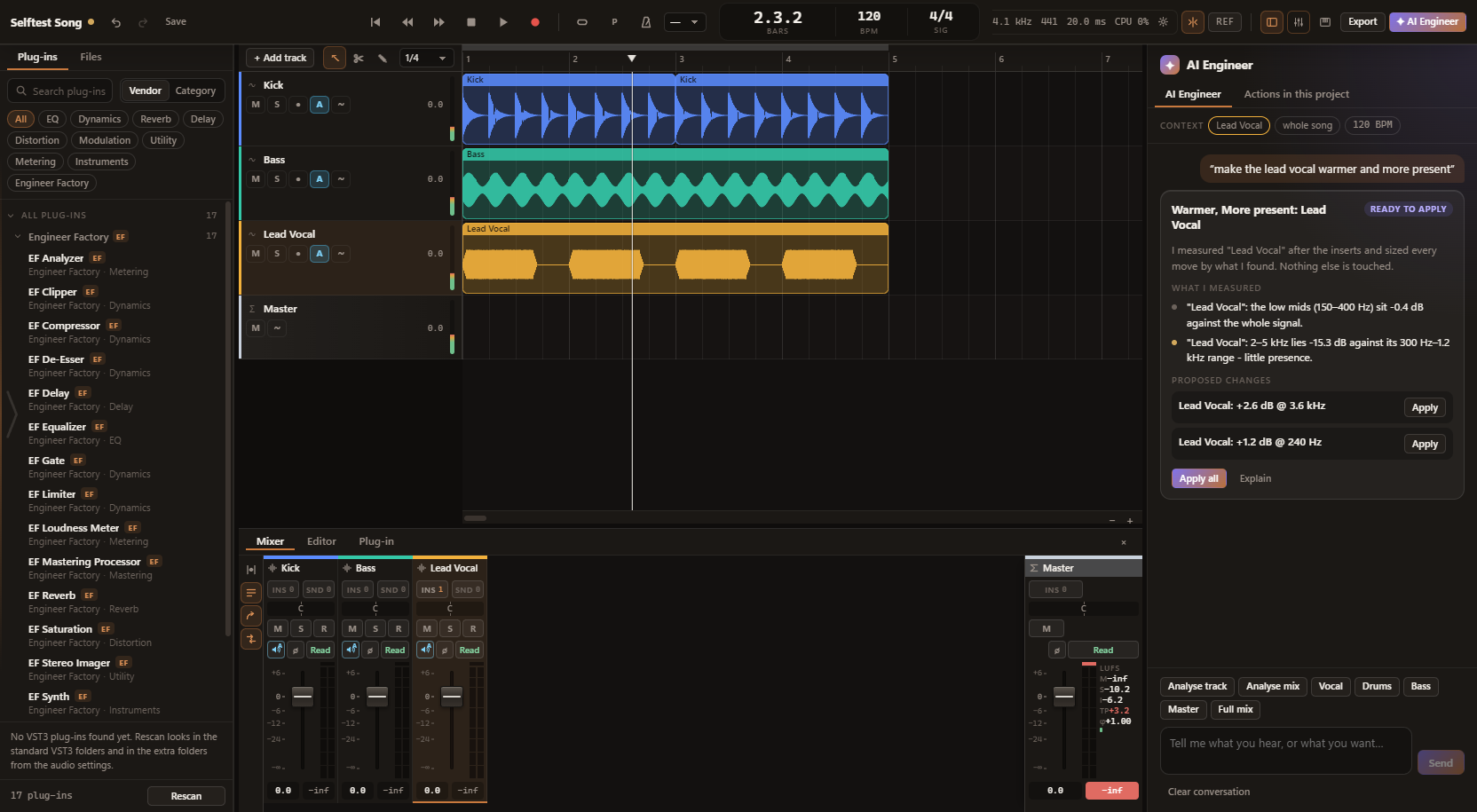Switch to the Files tab
Screen dimensions: 1477x812
pyautogui.click(x=91, y=57)
